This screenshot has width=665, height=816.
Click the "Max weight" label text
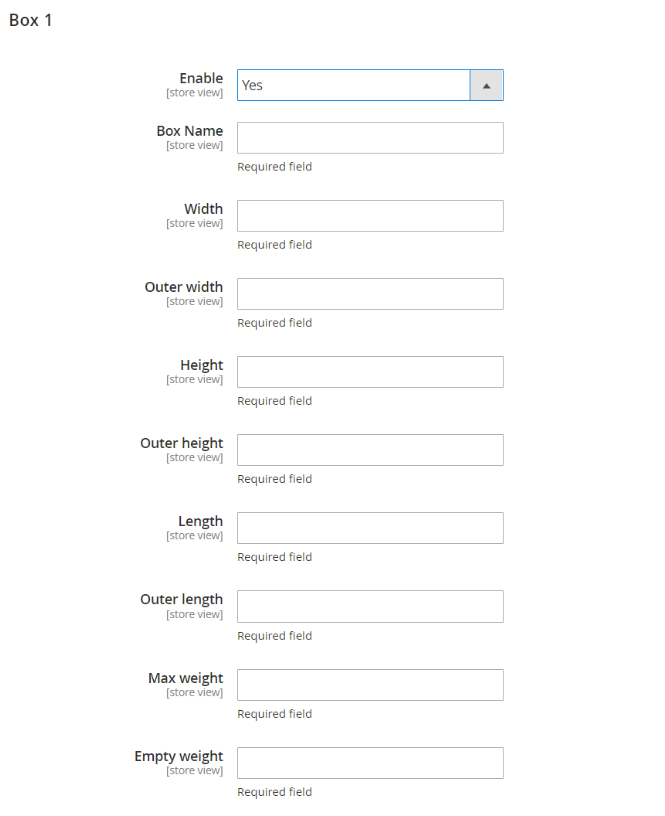tap(186, 678)
